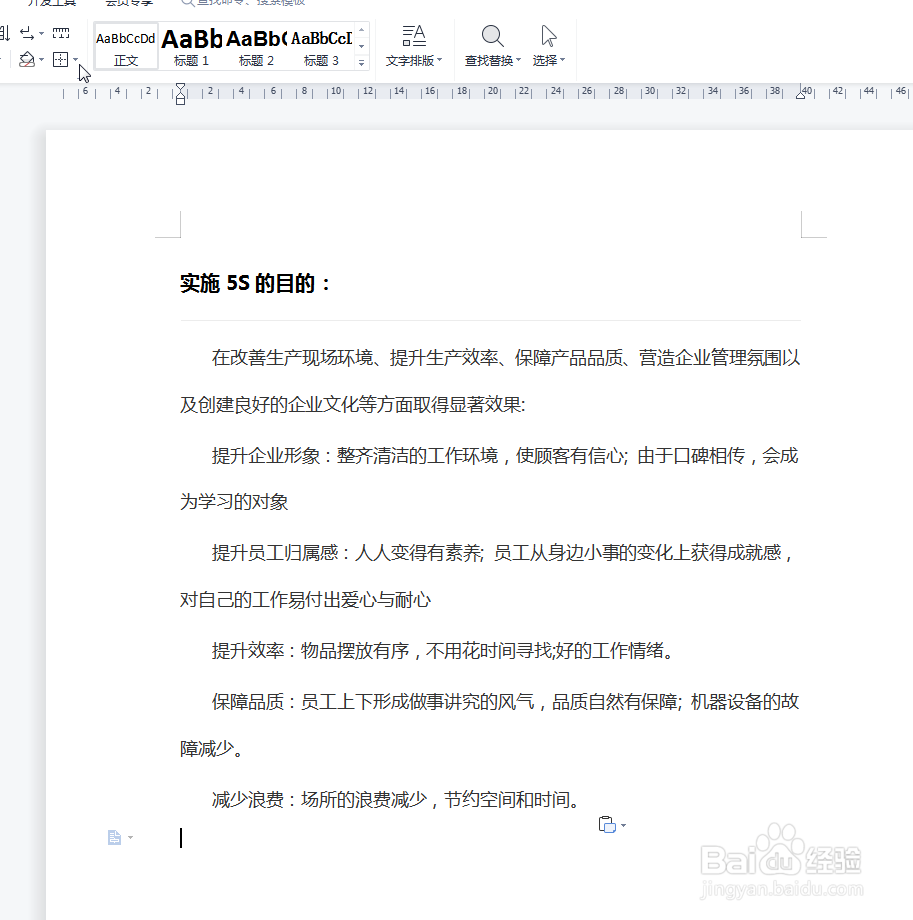Screen dimensions: 913x920
Task: Apply the 标题 2 heading style
Action: (x=256, y=46)
